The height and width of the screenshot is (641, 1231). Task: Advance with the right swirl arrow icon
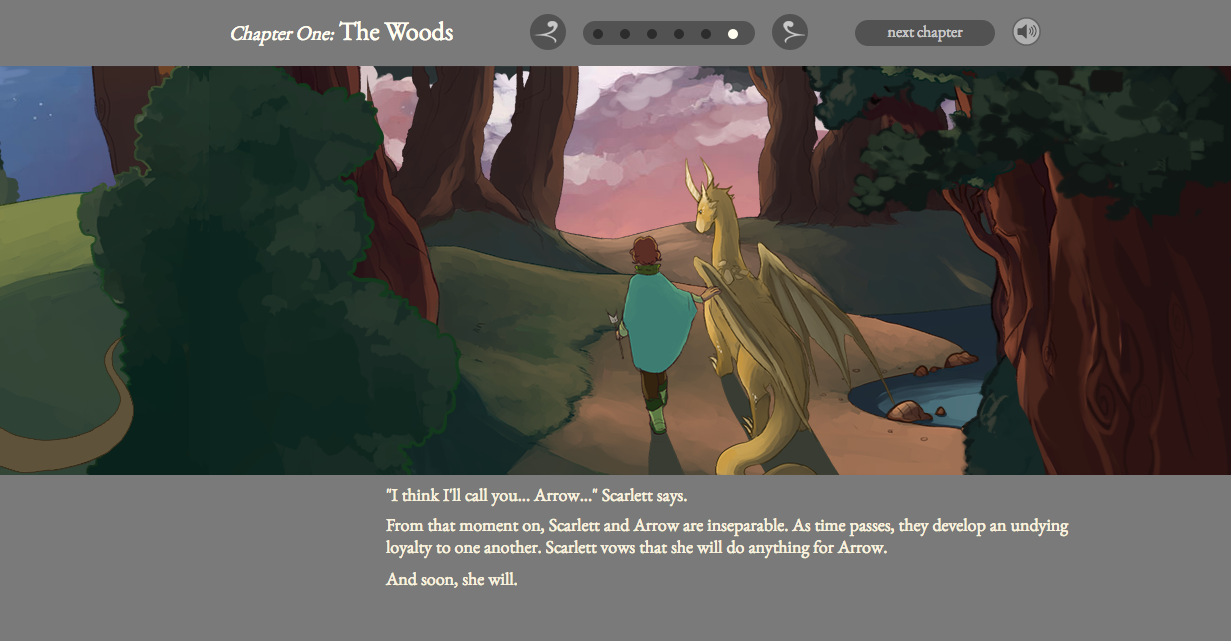coord(790,32)
